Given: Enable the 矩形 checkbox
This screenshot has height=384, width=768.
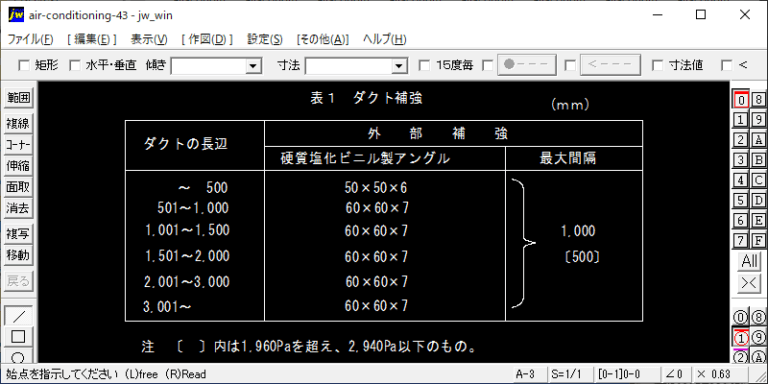Looking at the screenshot, I should (x=23, y=65).
